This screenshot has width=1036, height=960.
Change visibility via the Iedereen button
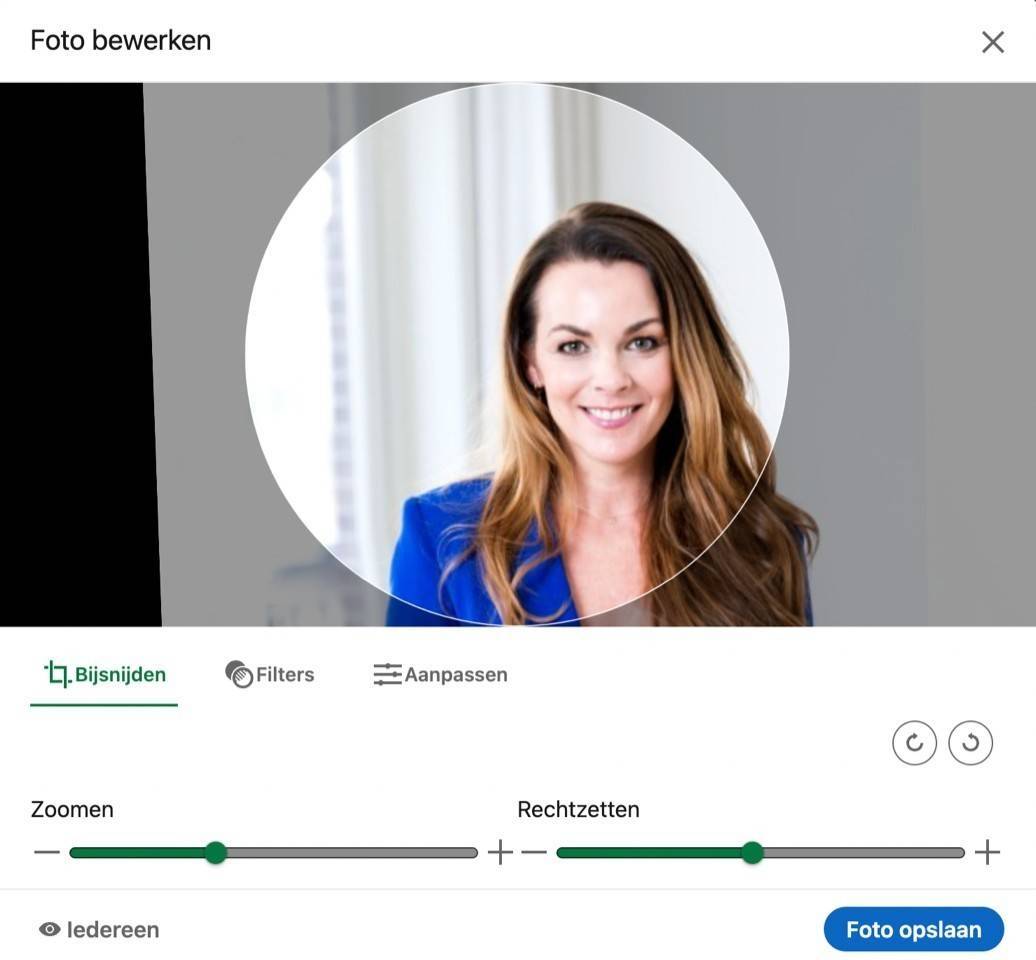99,930
